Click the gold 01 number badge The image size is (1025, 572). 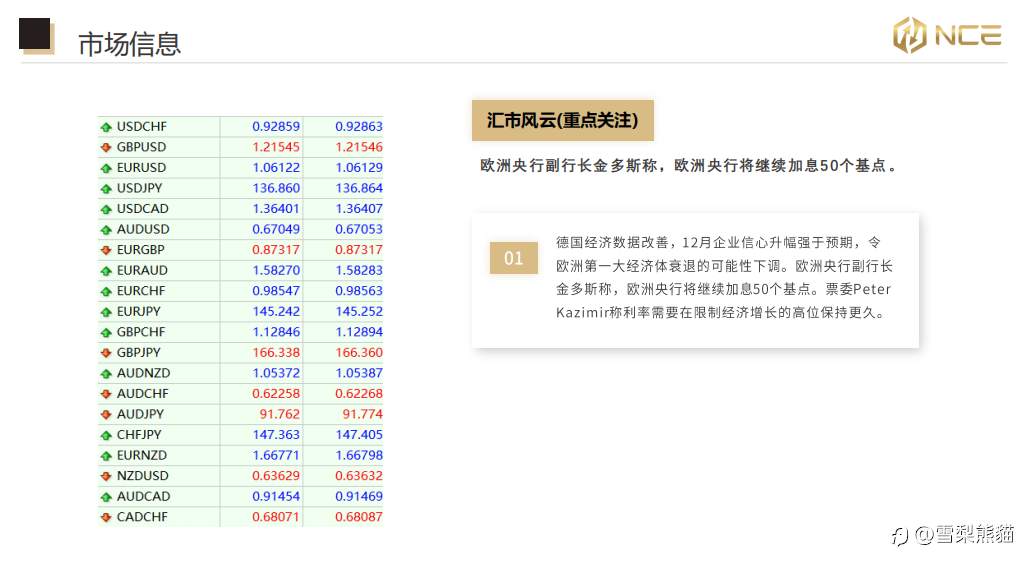coord(514,258)
